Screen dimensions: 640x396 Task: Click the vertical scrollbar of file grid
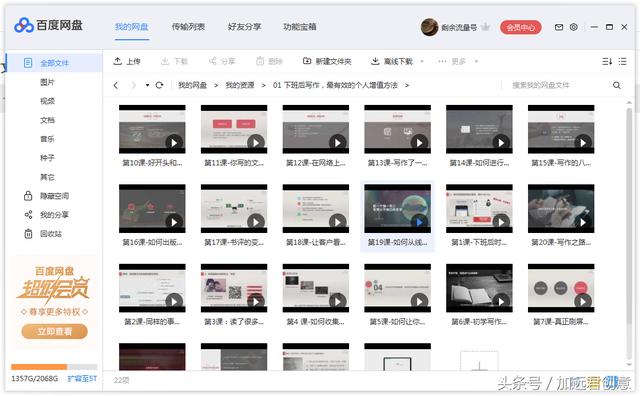pos(629,232)
